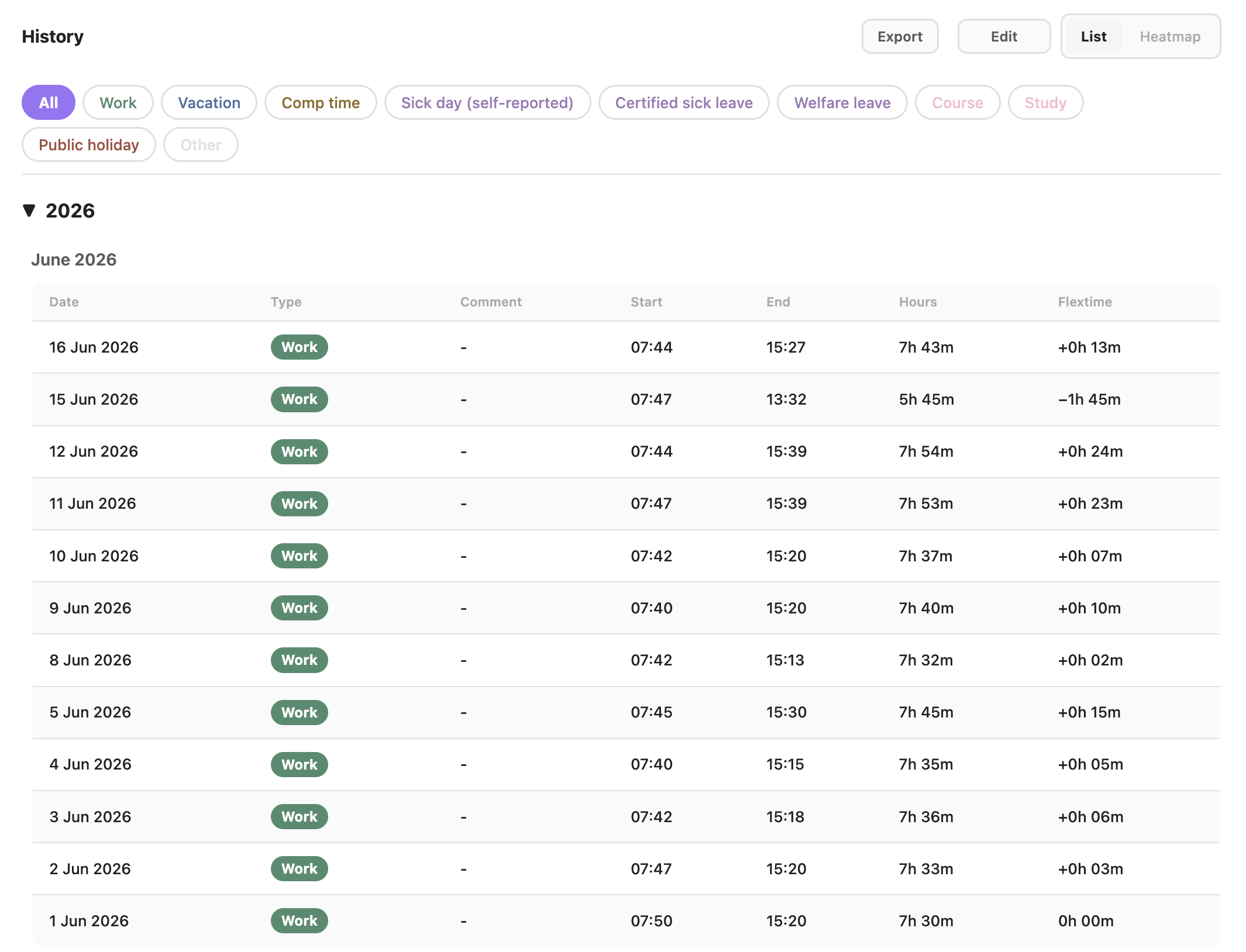Click the Date column header

tap(64, 302)
